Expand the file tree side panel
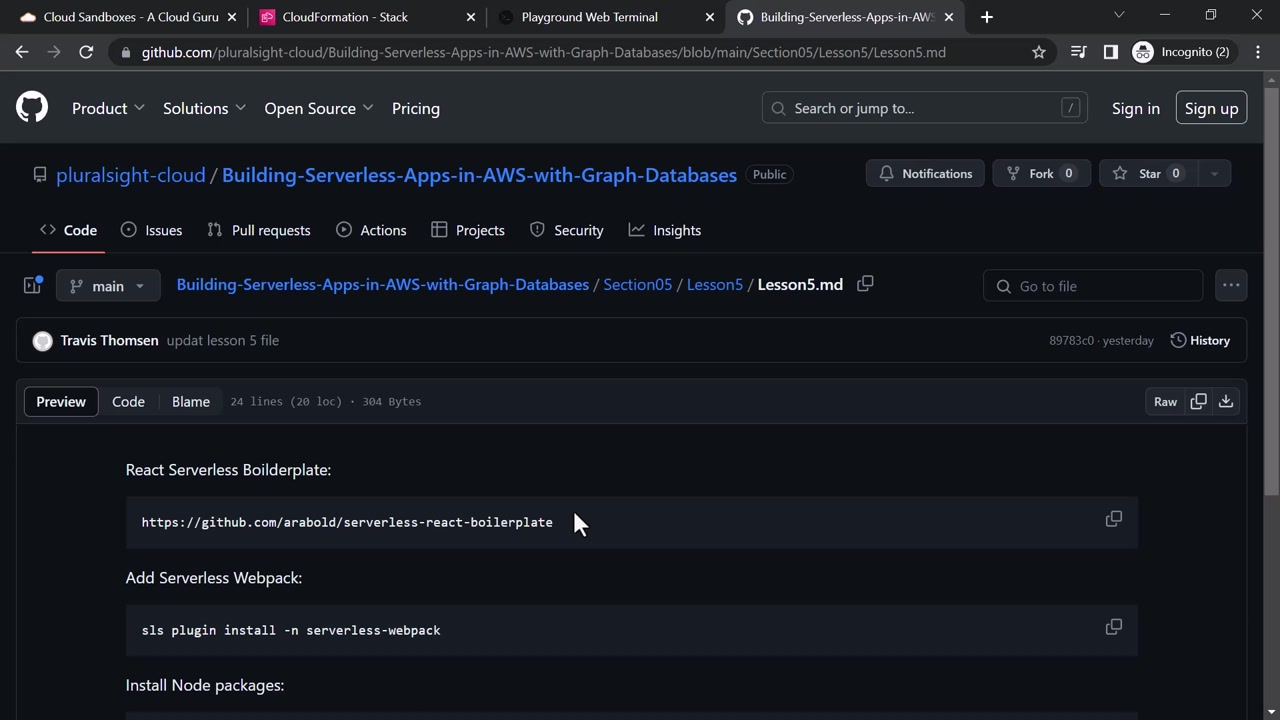Screen dimensions: 1280x720 [32, 285]
